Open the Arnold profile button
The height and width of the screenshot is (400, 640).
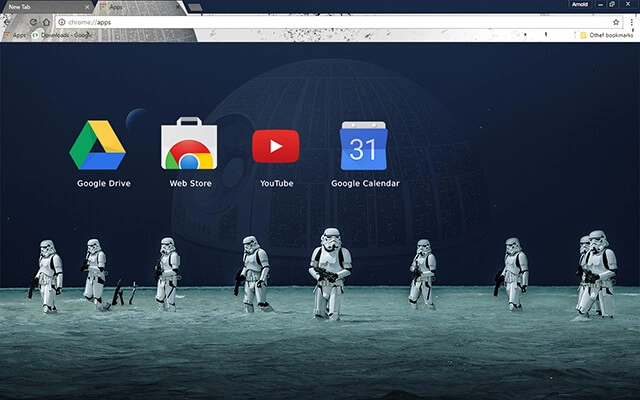pos(580,4)
